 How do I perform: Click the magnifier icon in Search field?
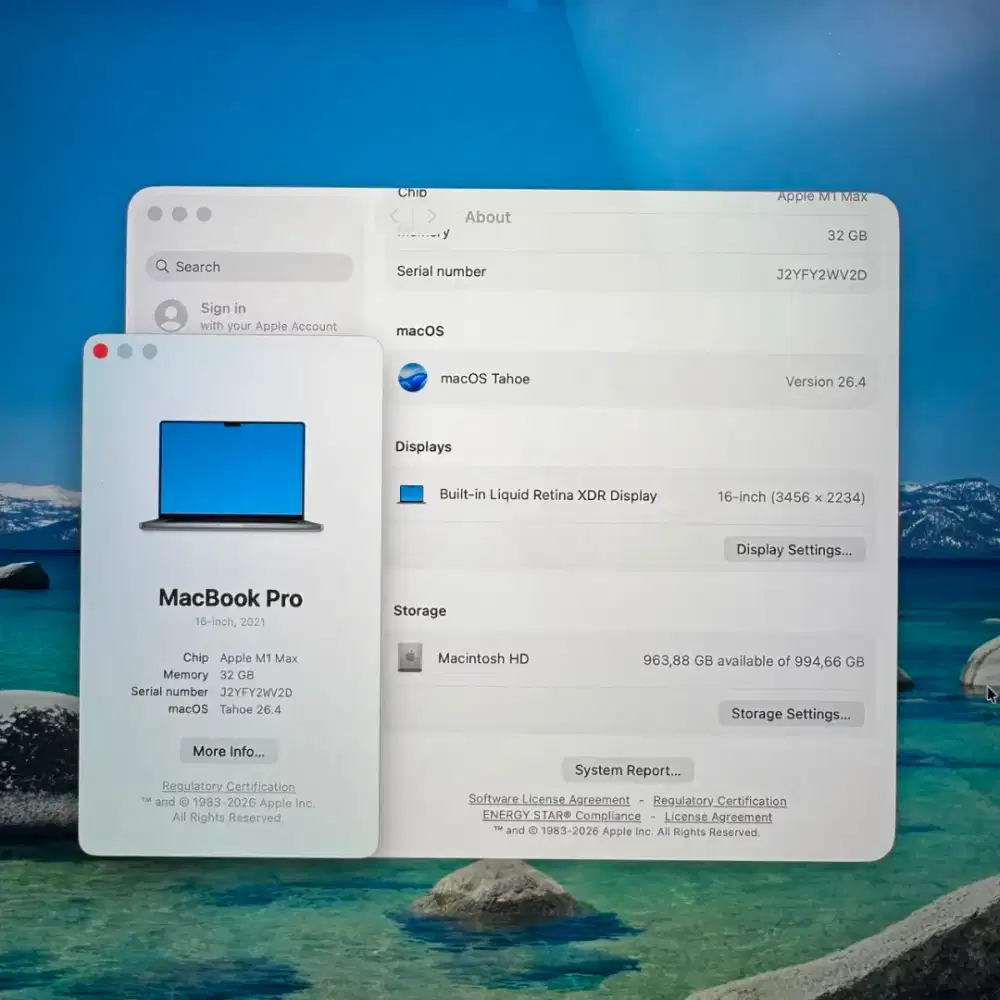tap(163, 267)
